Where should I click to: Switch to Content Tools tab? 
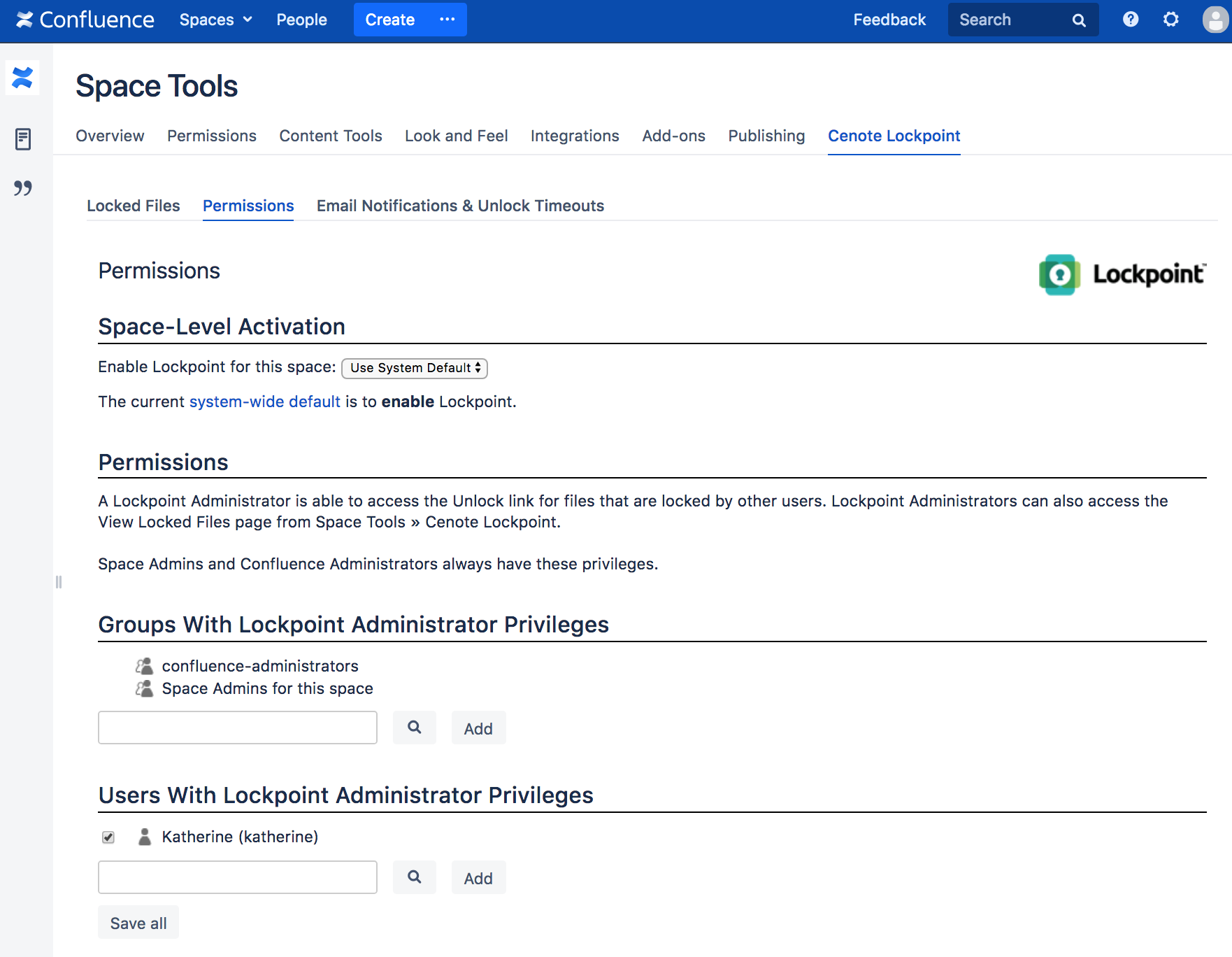pos(331,136)
